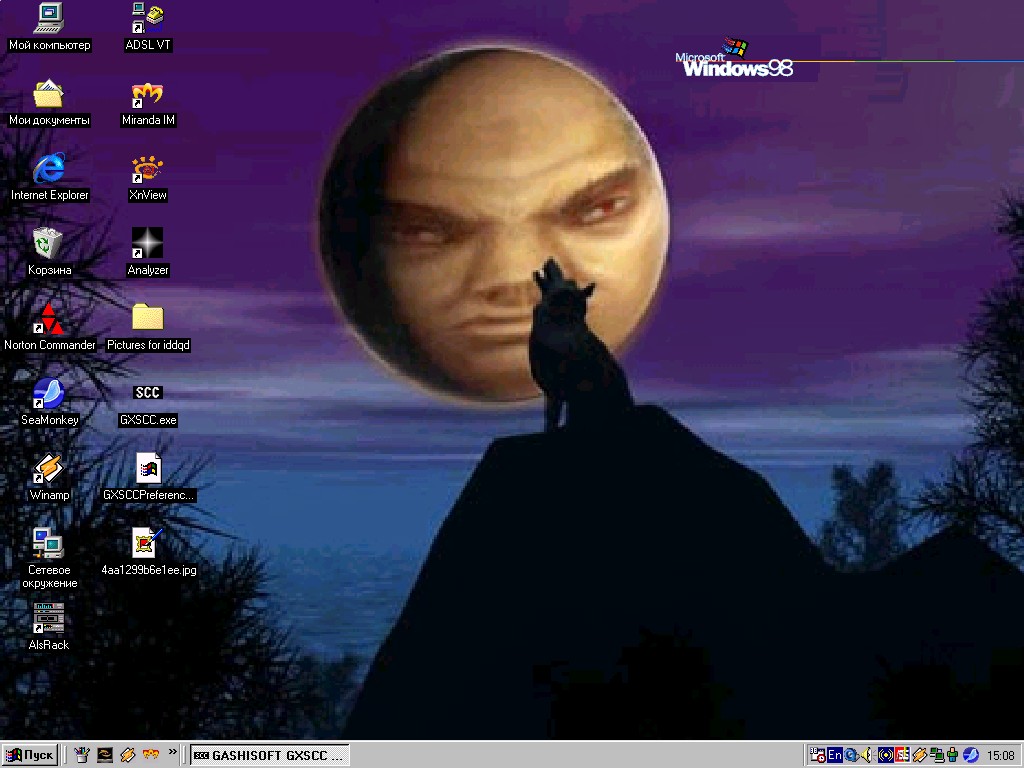The width and height of the screenshot is (1024, 768).
Task: Select the Miranda IM shortcut icon
Action: pos(148,93)
